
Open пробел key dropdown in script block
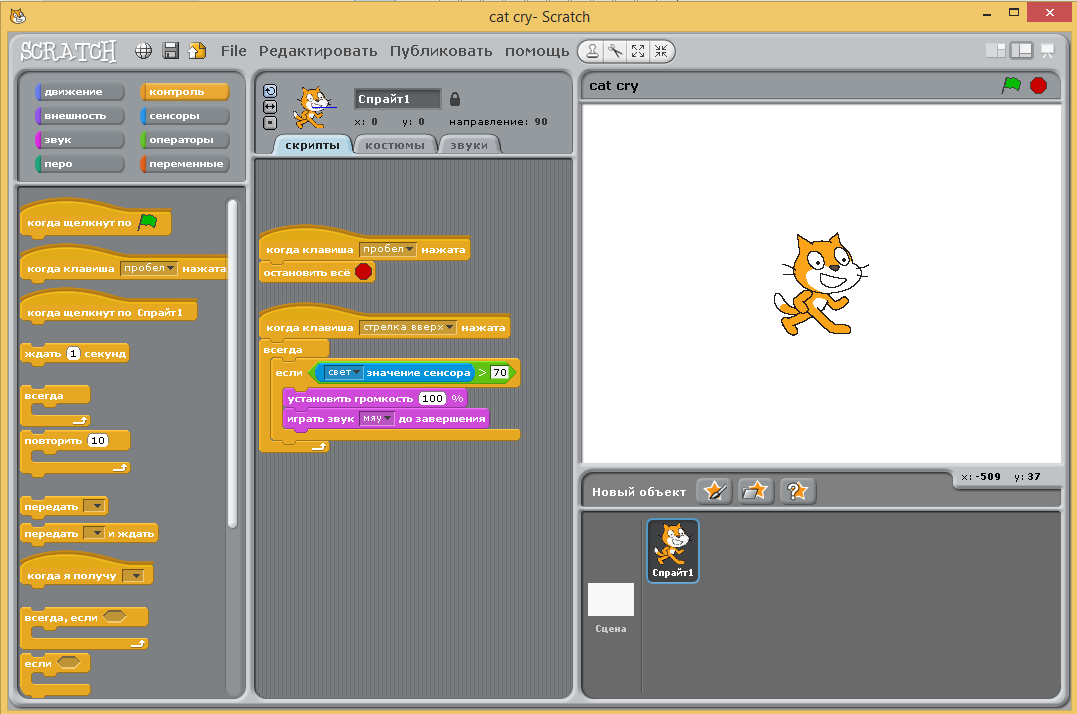pyautogui.click(x=387, y=249)
